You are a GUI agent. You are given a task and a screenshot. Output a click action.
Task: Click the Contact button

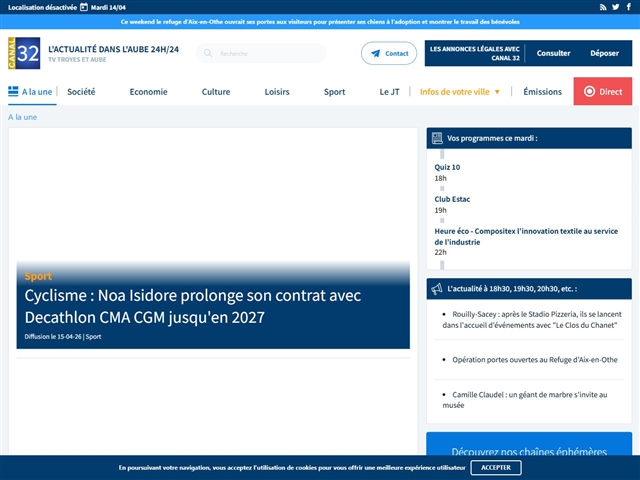(x=389, y=53)
